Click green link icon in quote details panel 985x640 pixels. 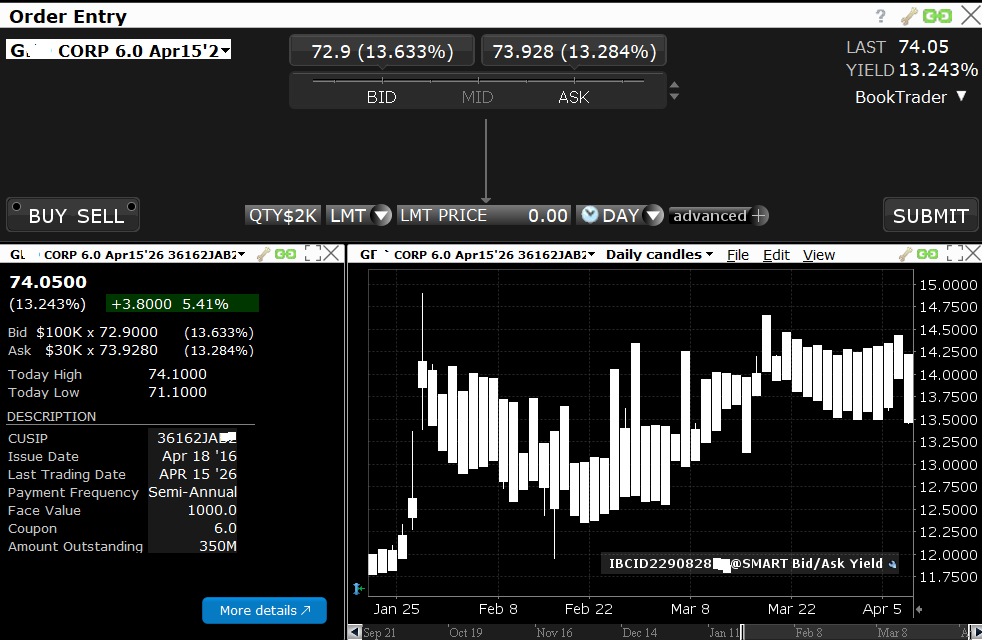pyautogui.click(x=286, y=254)
